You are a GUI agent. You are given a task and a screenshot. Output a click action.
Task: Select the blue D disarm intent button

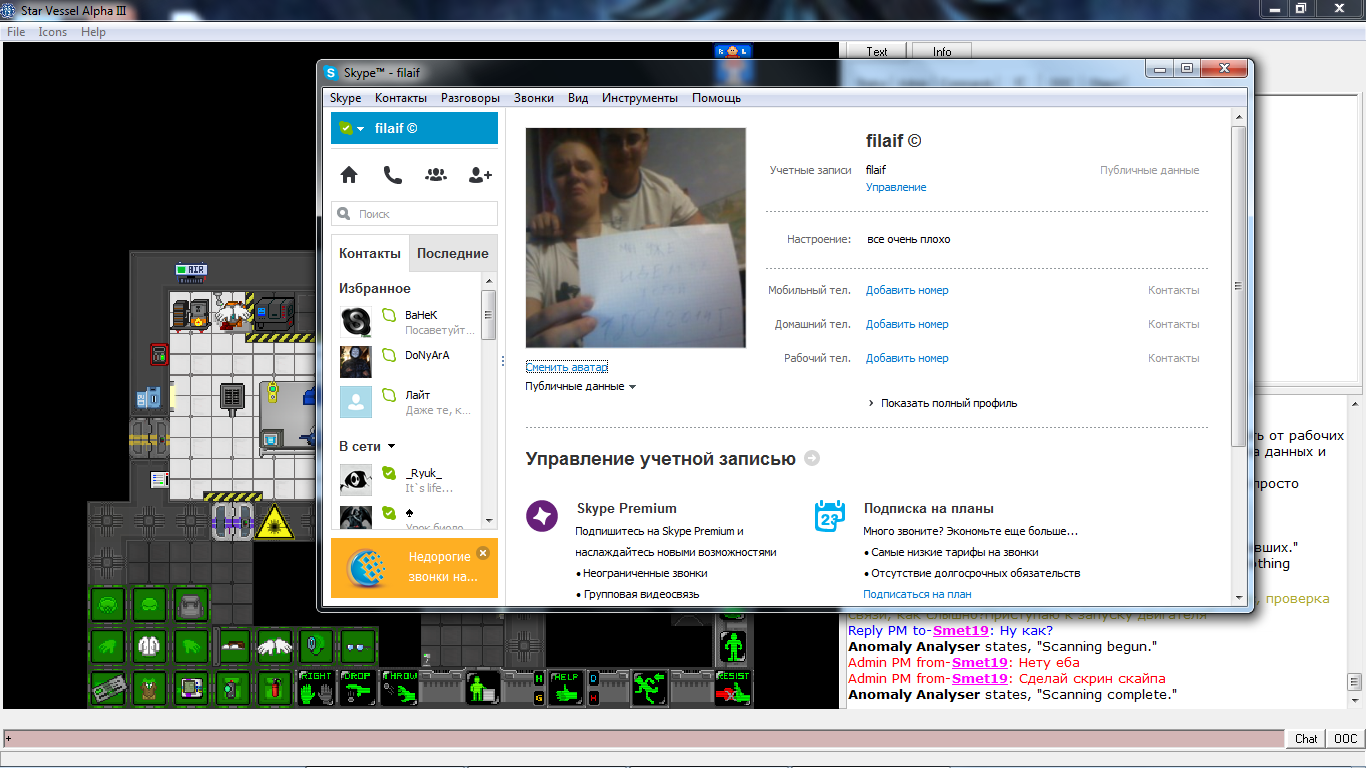[x=593, y=678]
